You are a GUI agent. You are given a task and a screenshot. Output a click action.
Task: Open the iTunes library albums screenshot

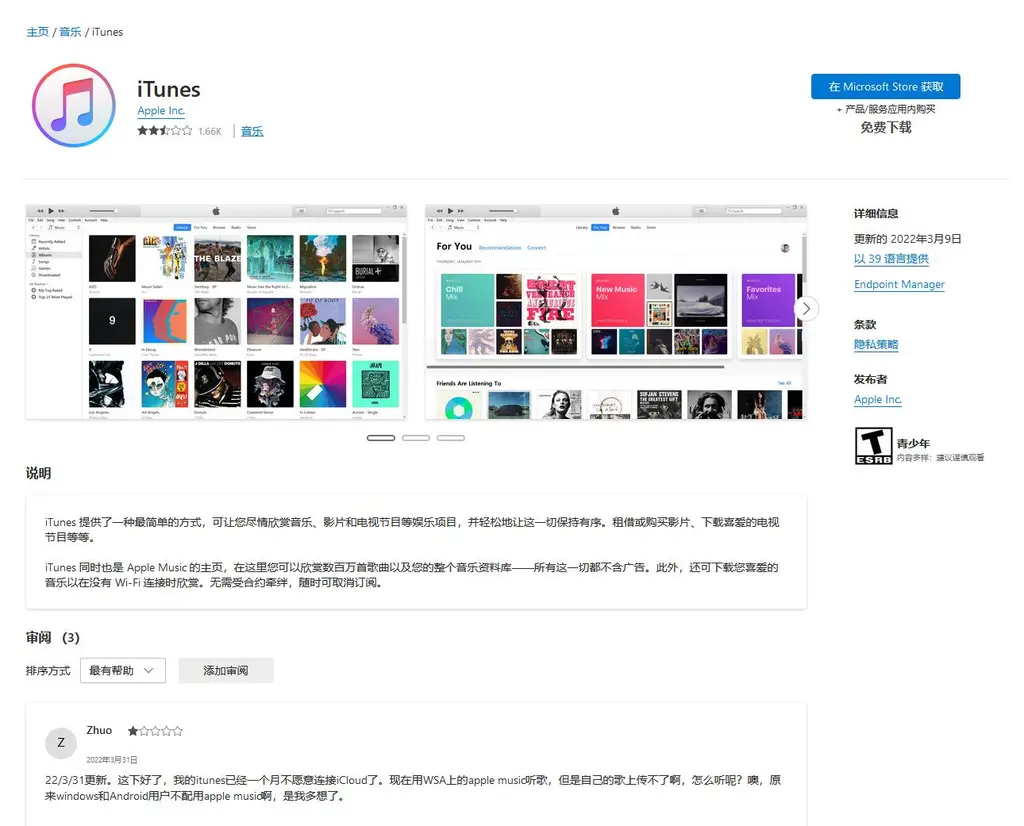coord(216,311)
